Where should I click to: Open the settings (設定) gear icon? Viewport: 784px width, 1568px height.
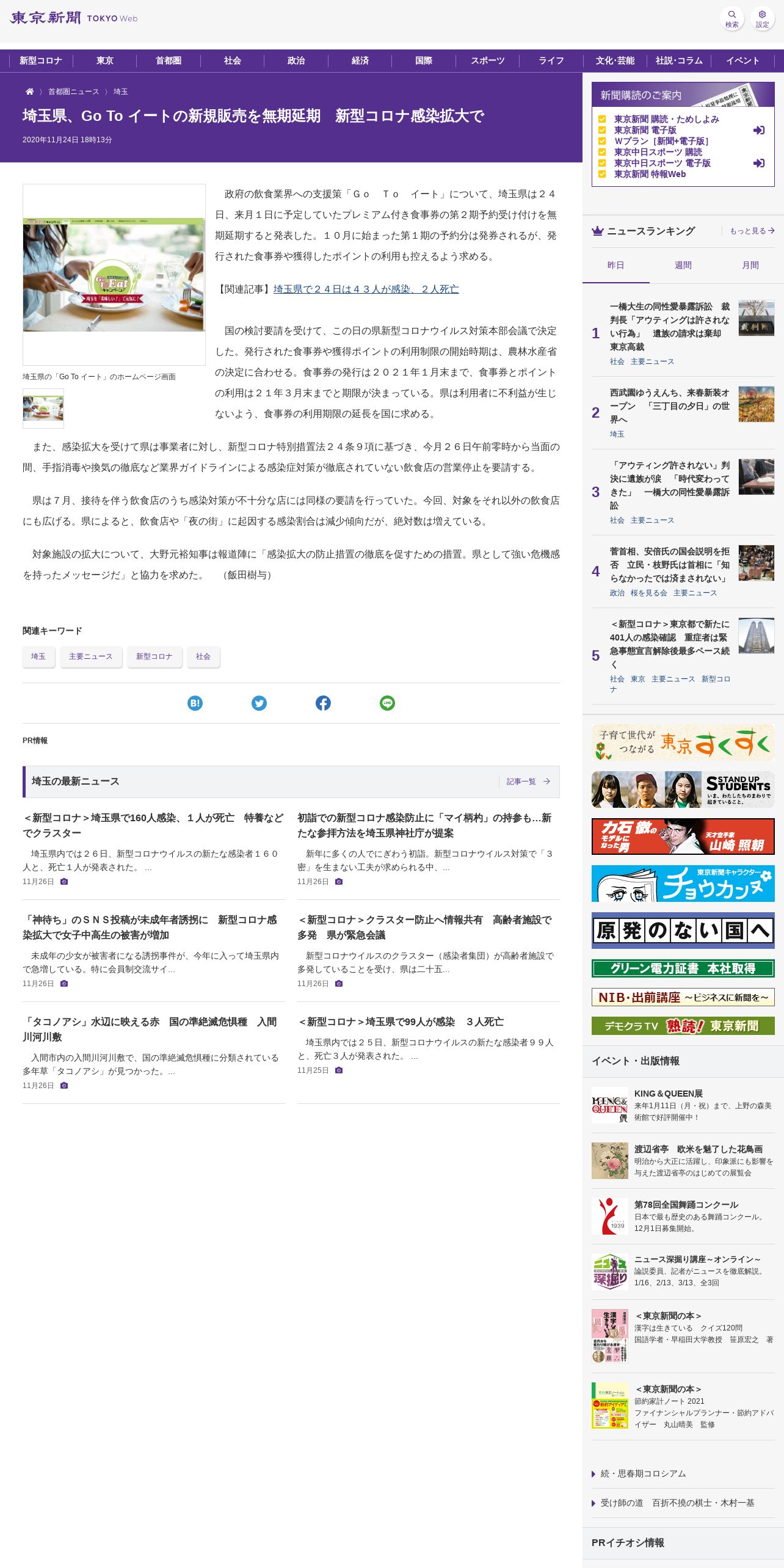tap(762, 18)
